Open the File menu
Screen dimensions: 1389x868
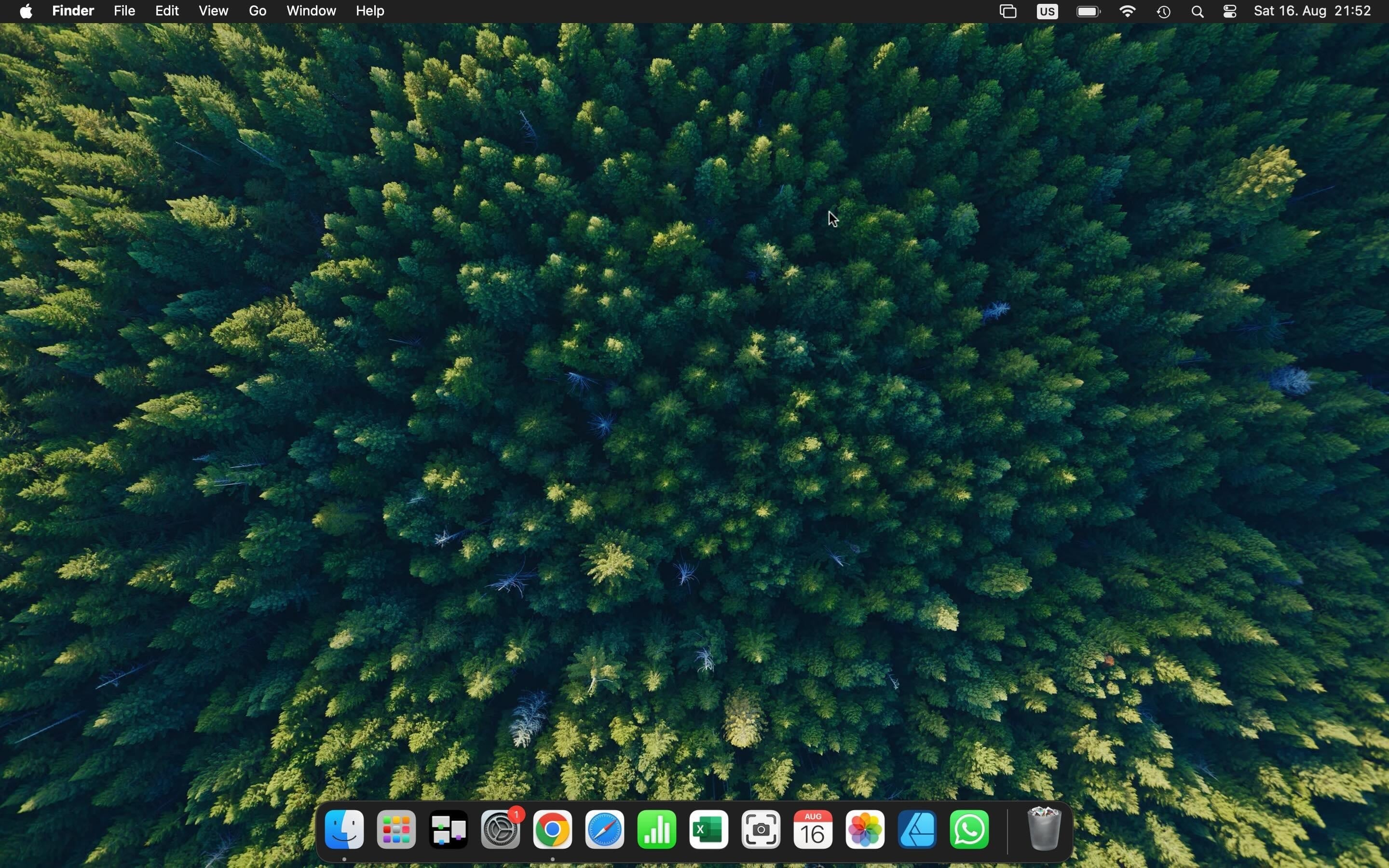tap(124, 11)
